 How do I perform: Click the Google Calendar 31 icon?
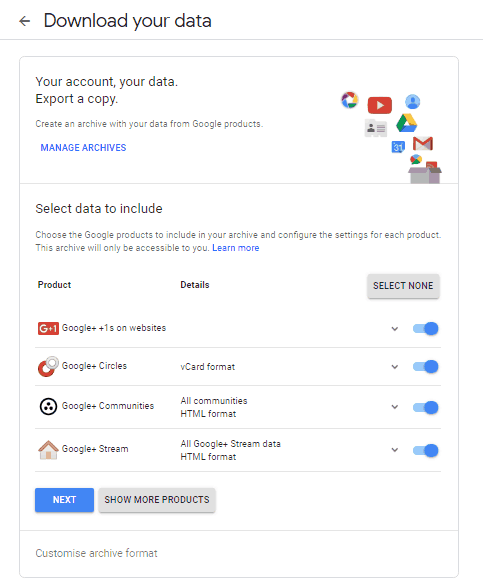pyautogui.click(x=398, y=147)
